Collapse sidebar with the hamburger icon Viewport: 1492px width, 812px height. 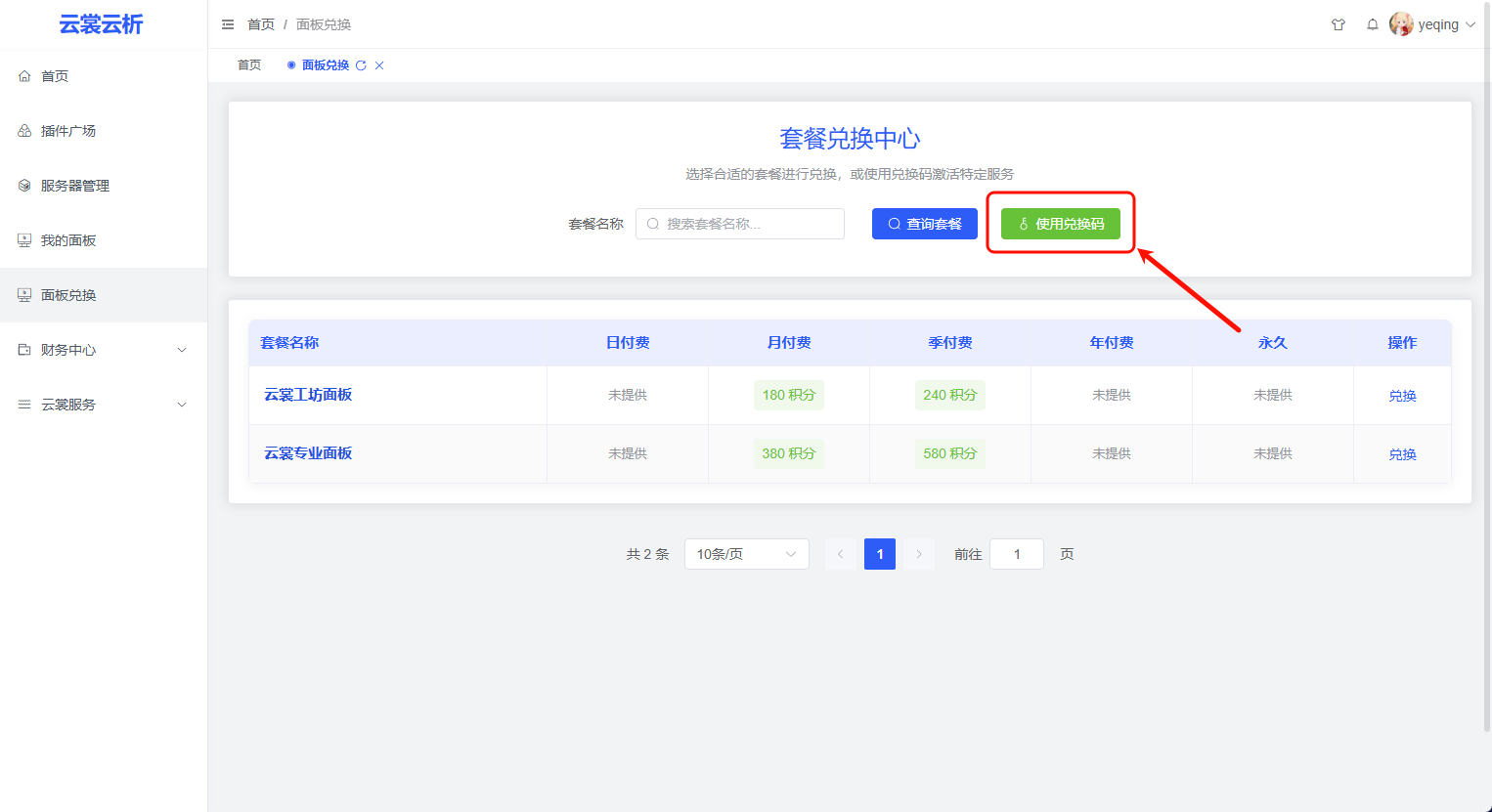[228, 24]
